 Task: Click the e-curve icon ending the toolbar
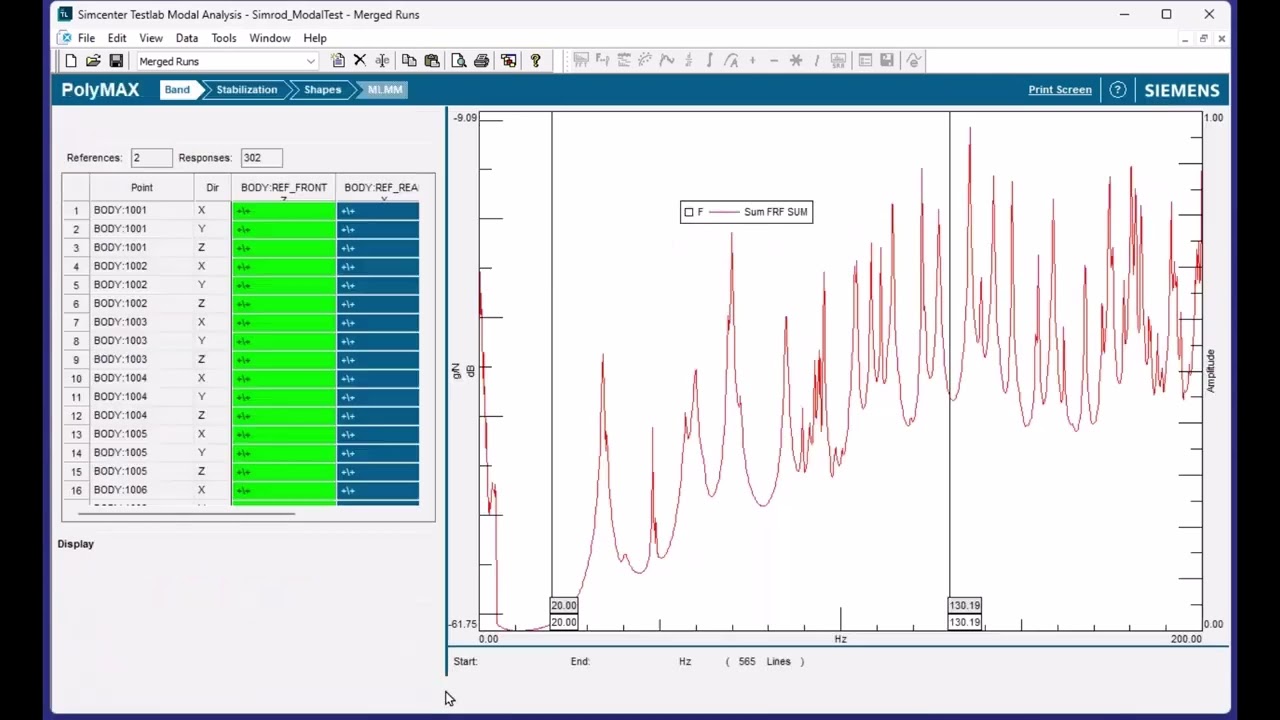point(913,61)
